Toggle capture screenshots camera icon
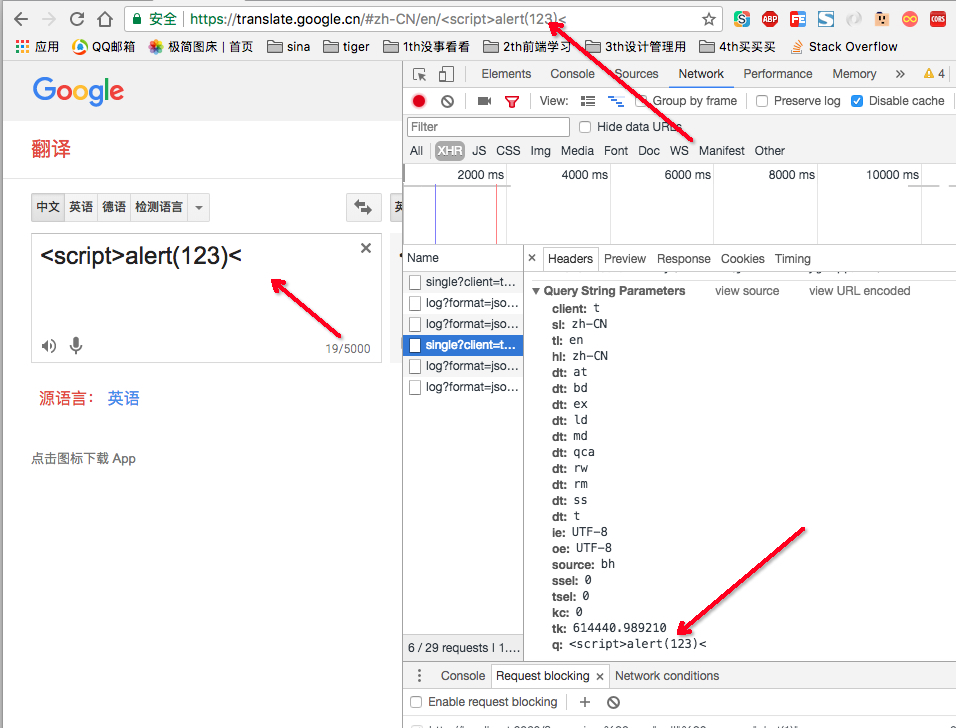 [x=484, y=101]
